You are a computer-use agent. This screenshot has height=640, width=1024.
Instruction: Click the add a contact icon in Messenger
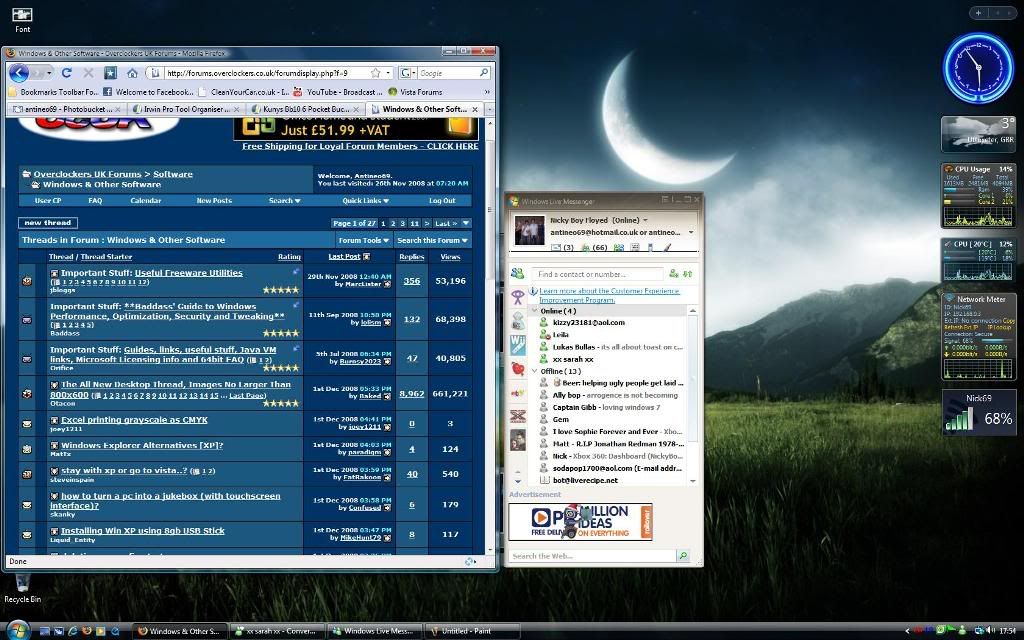click(673, 273)
